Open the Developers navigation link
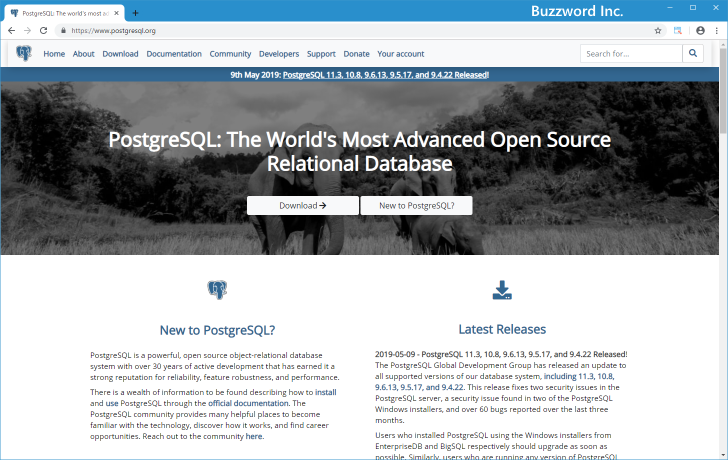 [x=279, y=54]
